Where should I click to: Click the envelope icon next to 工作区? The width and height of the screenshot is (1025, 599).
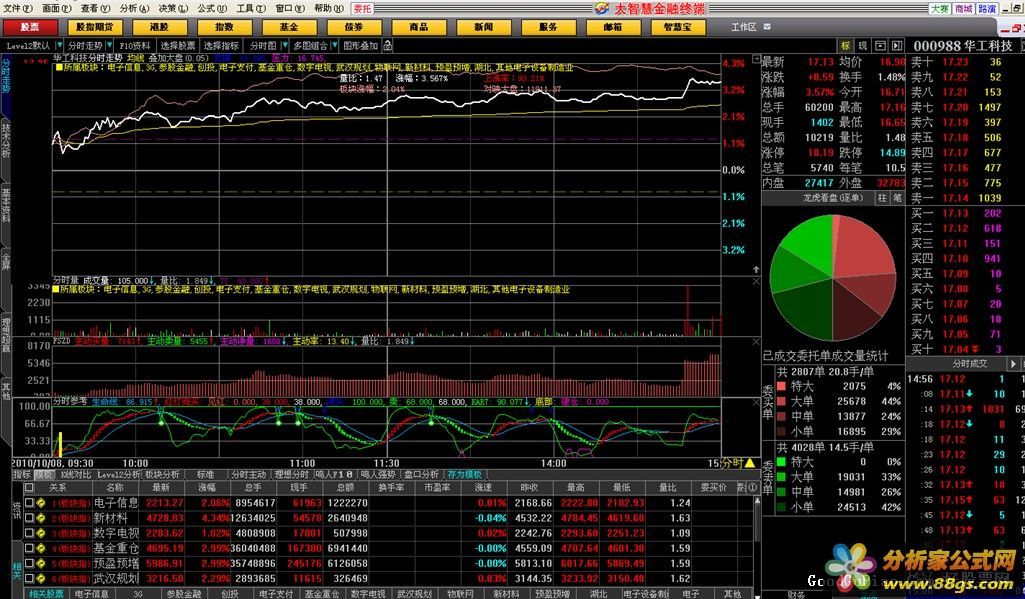(767, 27)
